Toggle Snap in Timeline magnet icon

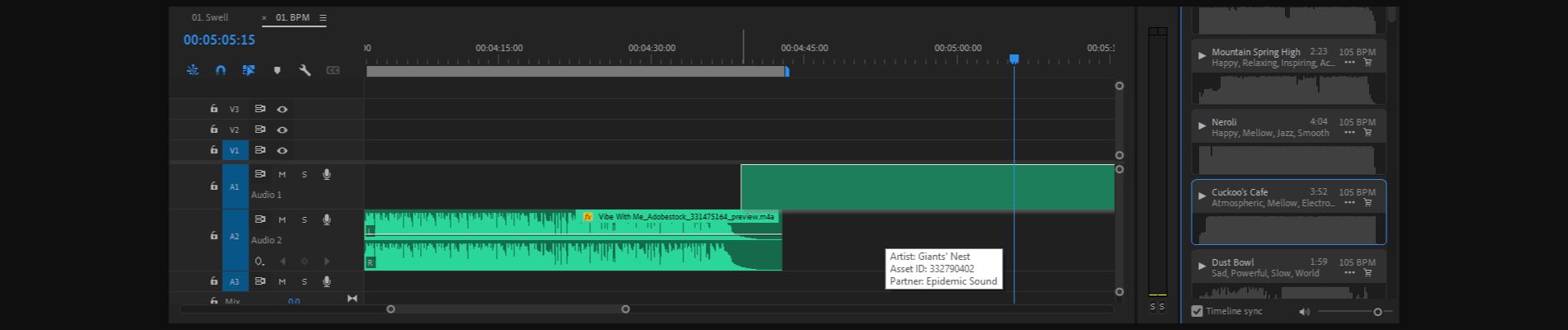coord(220,71)
